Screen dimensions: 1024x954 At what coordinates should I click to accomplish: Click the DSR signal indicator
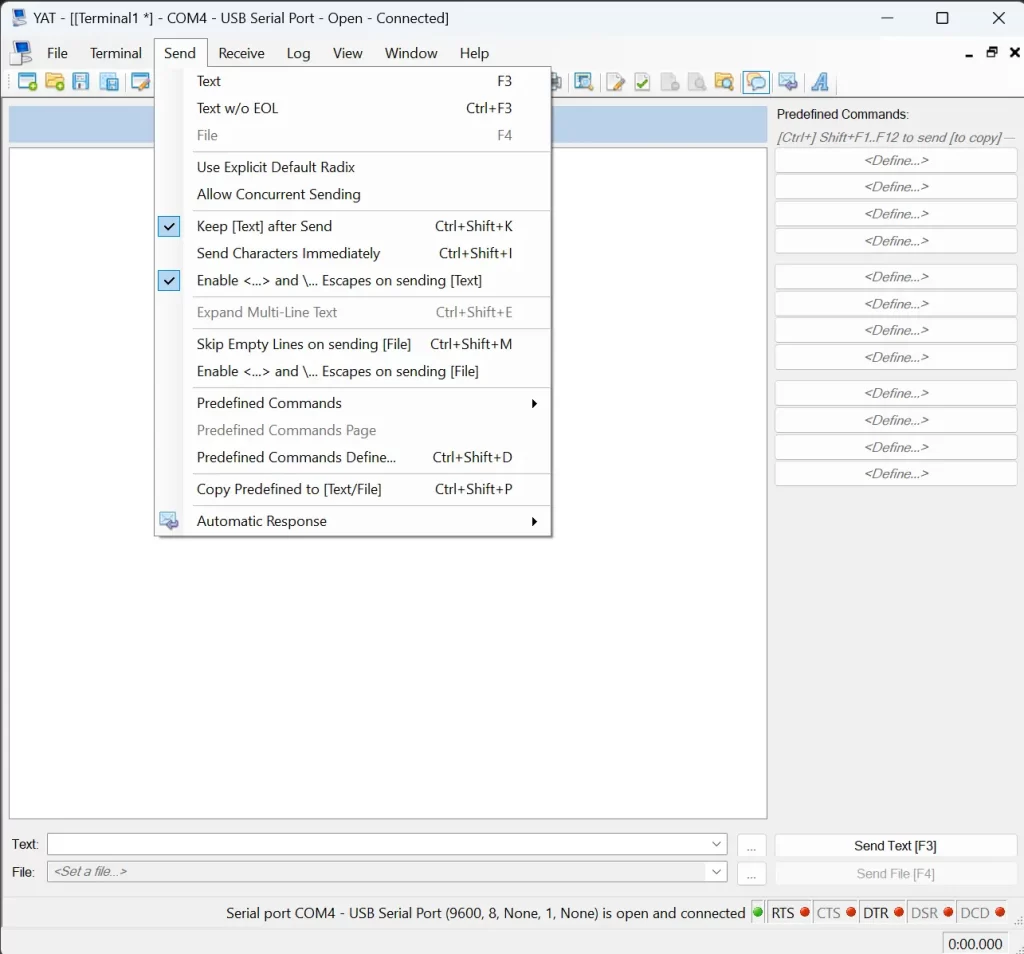coord(931,913)
